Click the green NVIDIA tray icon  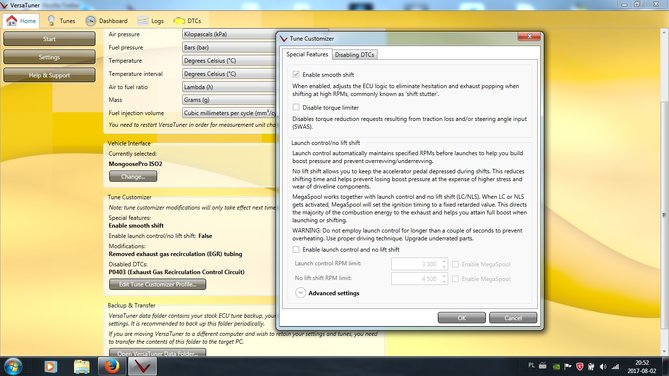pos(556,367)
